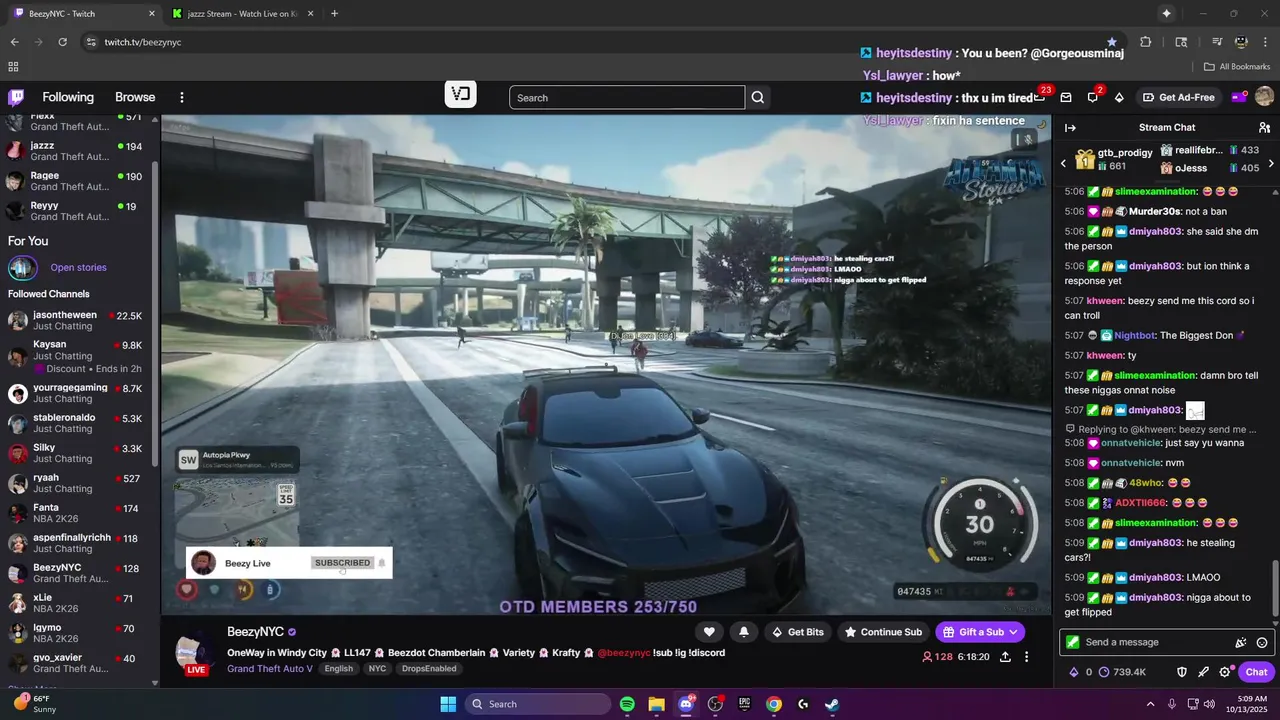
Task: Open the yourragegaming followed channel
Action: 76,393
